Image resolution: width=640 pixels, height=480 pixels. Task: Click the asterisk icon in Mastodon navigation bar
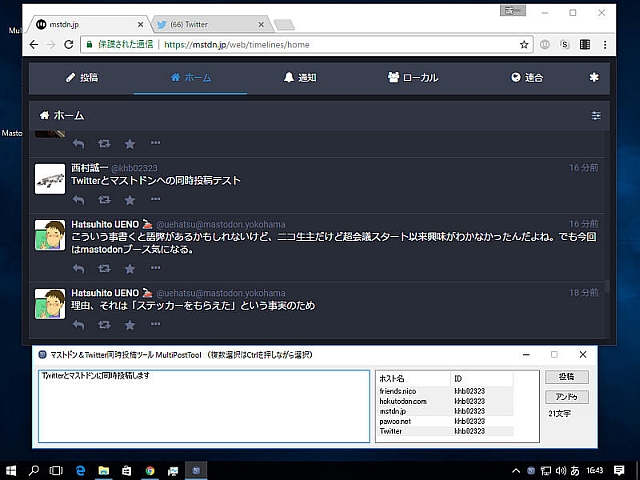(594, 77)
